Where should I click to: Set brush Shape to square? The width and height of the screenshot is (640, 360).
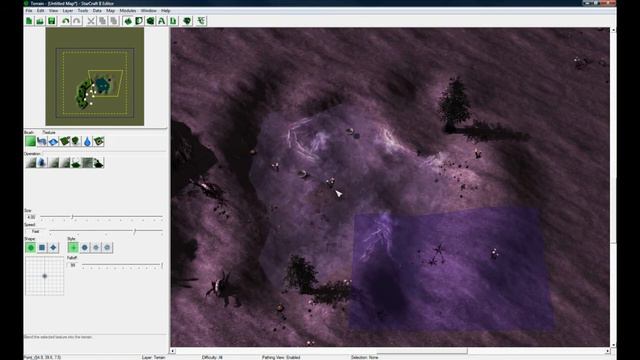[x=42, y=247]
